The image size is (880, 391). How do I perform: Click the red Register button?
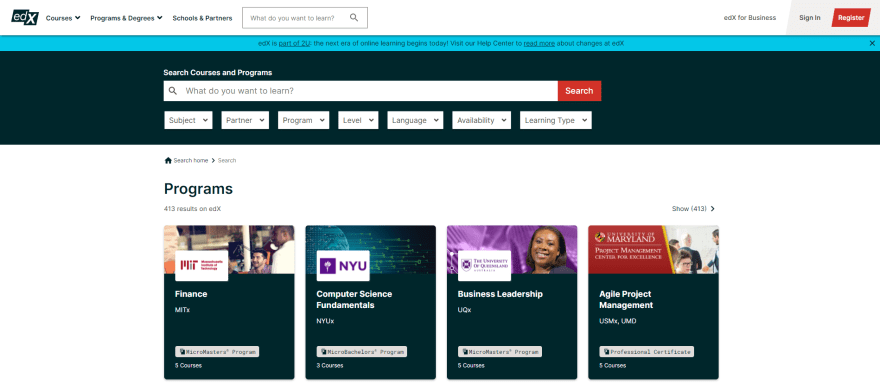(x=851, y=18)
